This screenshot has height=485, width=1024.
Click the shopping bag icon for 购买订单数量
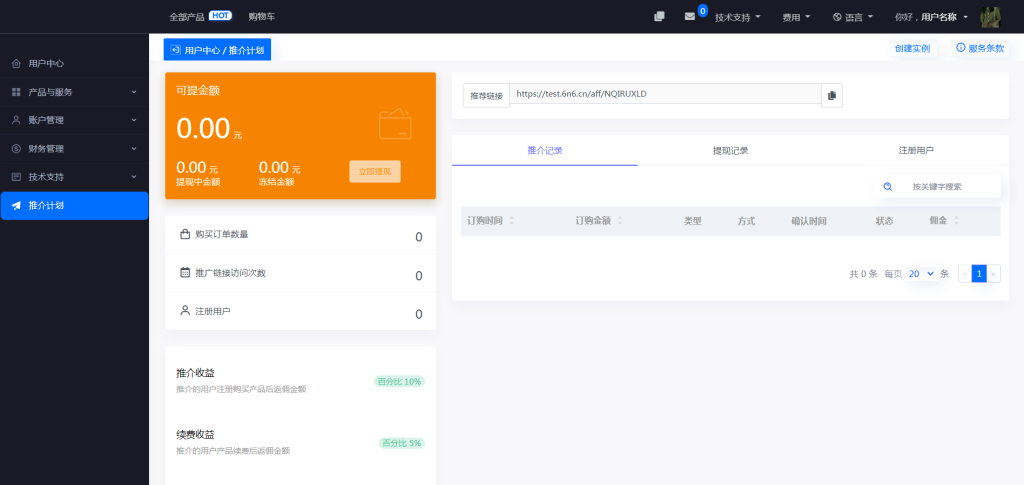[x=185, y=234]
